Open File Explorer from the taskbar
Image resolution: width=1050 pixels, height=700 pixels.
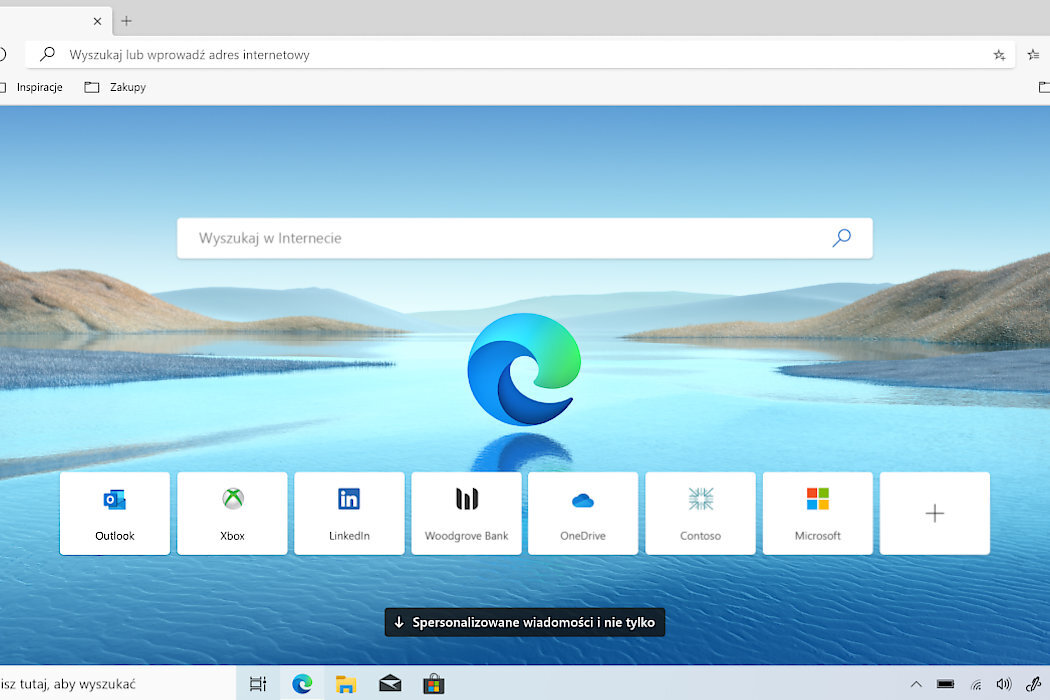[346, 684]
